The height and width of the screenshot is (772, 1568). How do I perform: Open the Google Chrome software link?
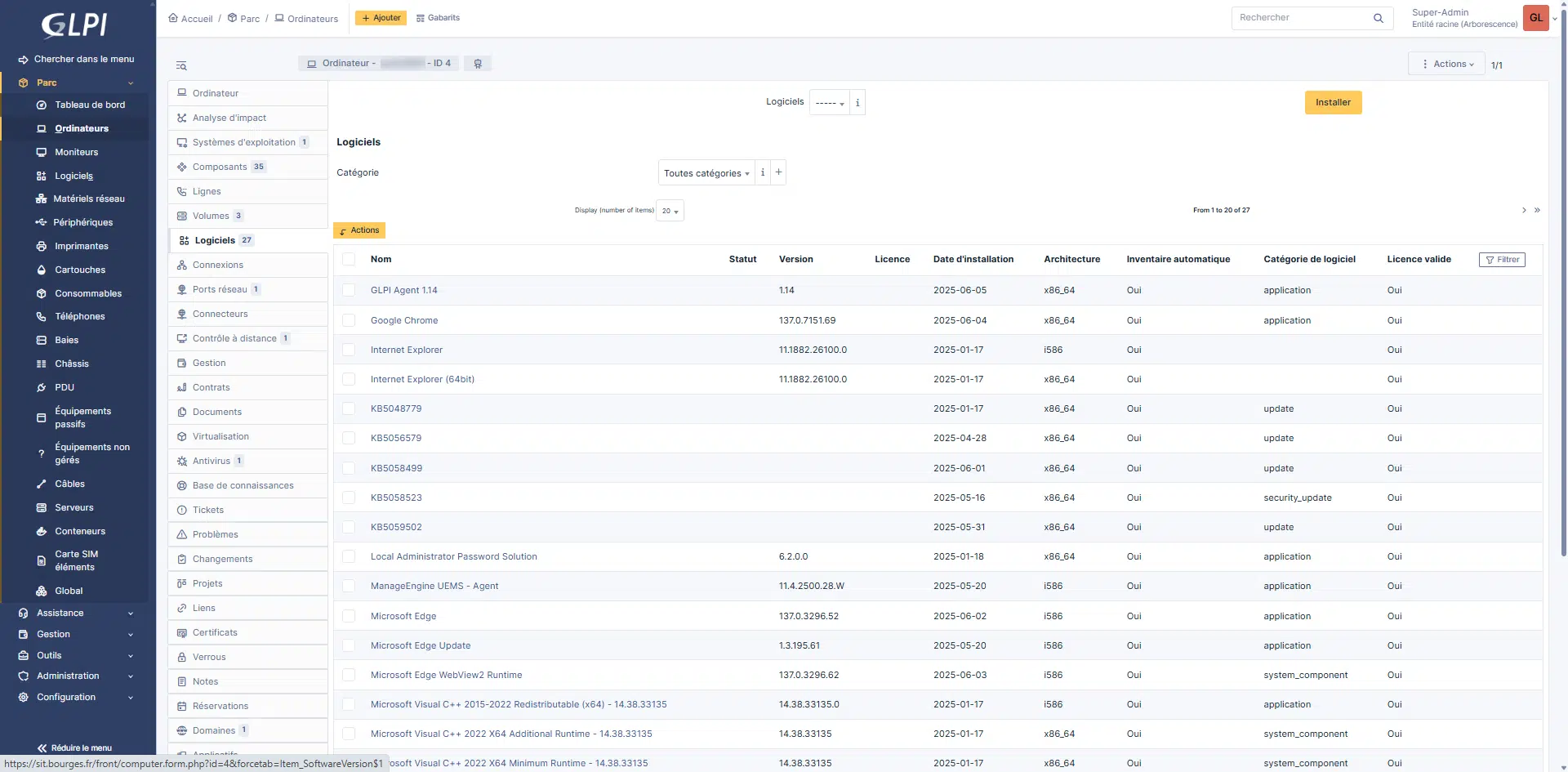pos(404,320)
